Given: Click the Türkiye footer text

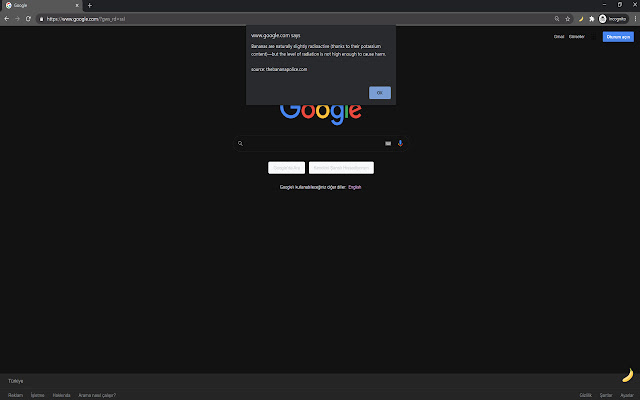Looking at the screenshot, I should point(16,381).
